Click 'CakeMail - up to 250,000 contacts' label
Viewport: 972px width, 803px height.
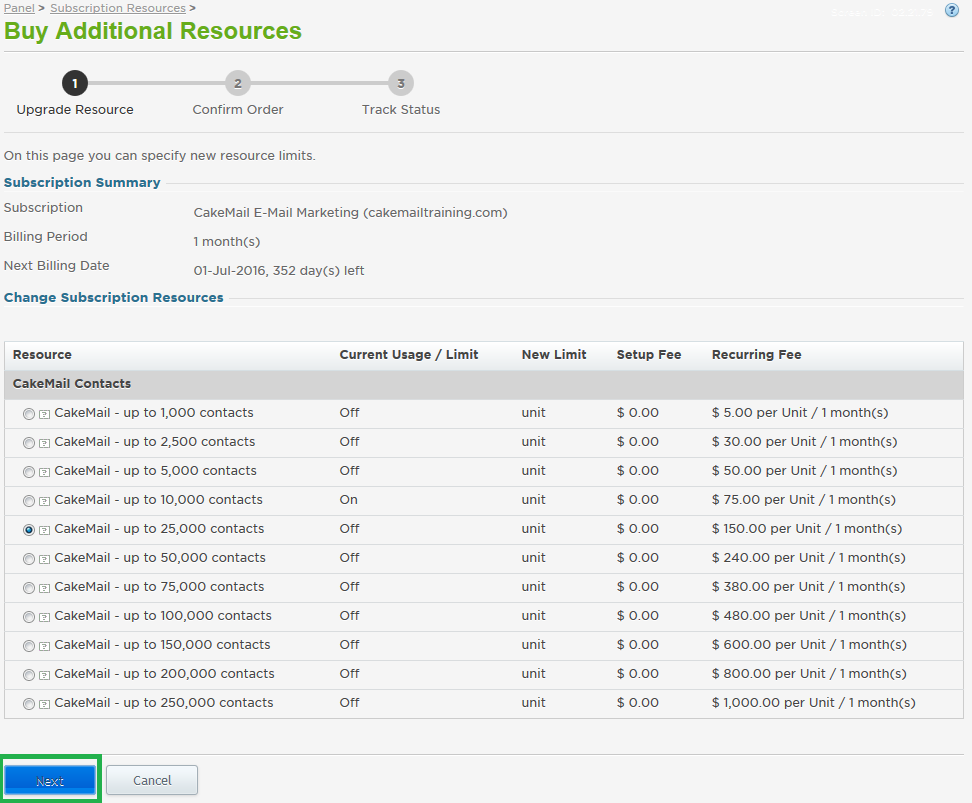pyautogui.click(x=164, y=703)
